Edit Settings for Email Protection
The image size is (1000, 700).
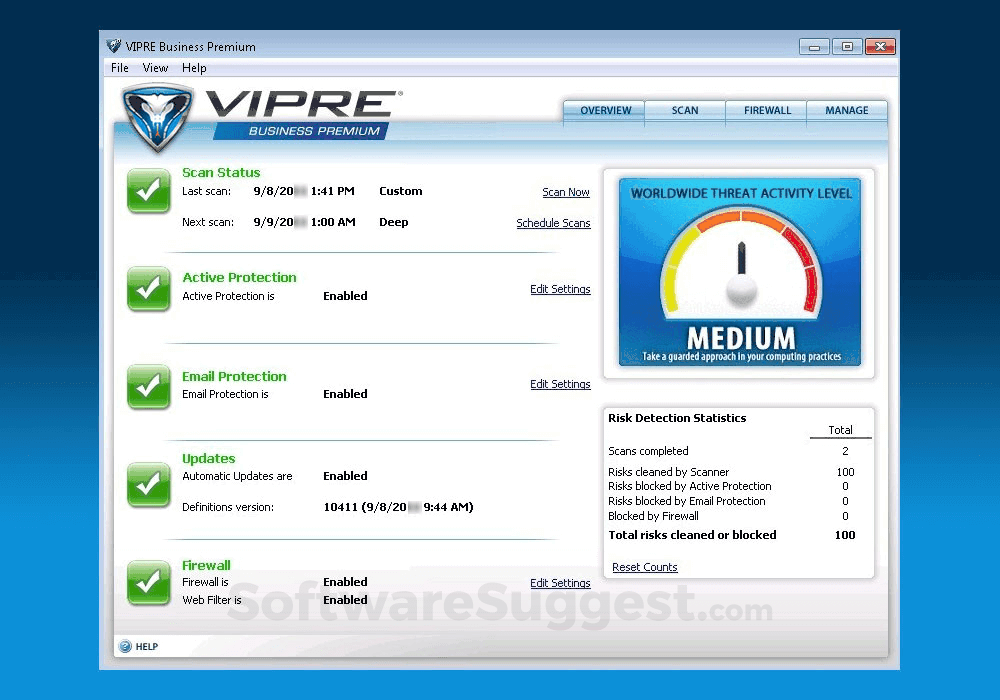click(560, 384)
